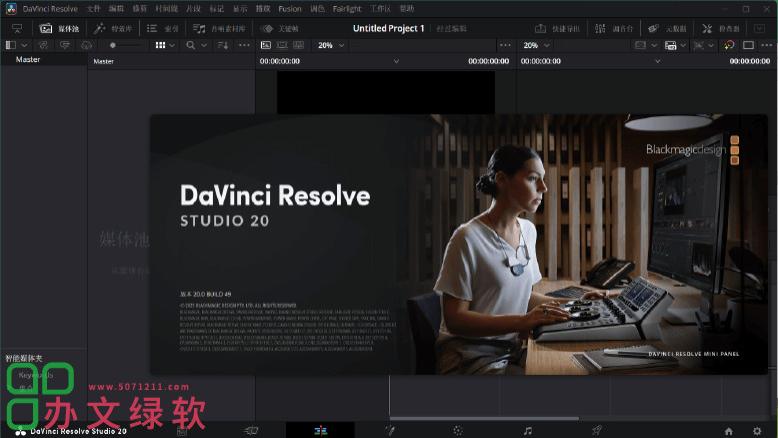778x438 pixels.
Task: Open the 文件 menu
Action: pyautogui.click(x=93, y=9)
